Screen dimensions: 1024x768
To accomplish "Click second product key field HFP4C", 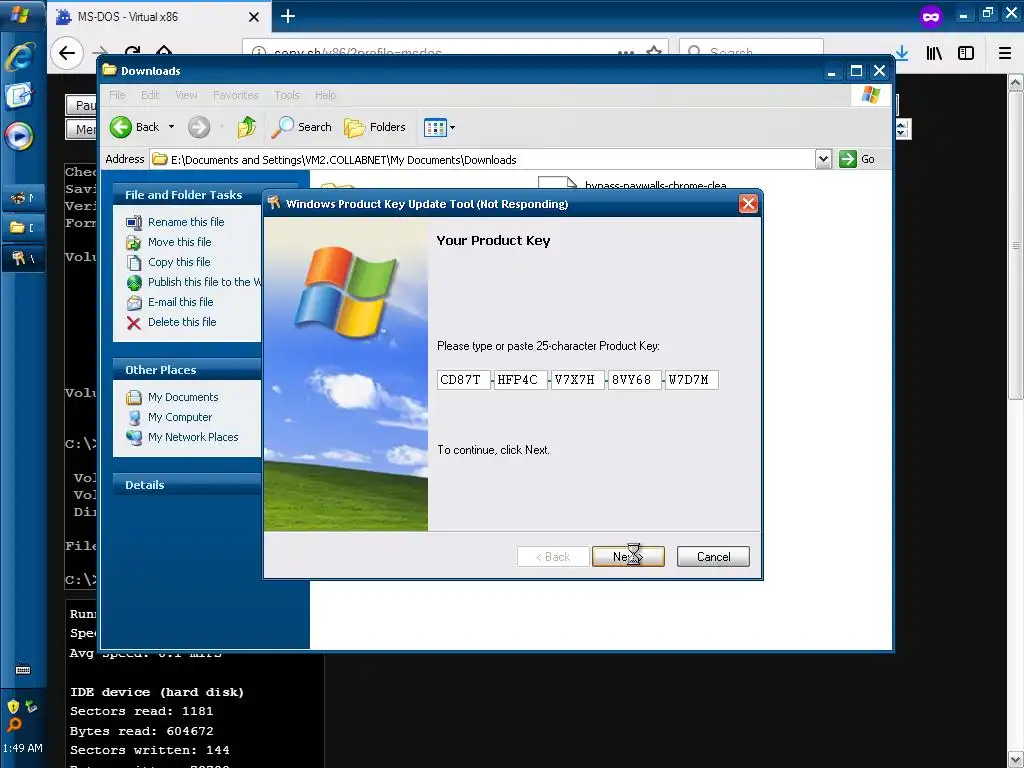I will (520, 379).
